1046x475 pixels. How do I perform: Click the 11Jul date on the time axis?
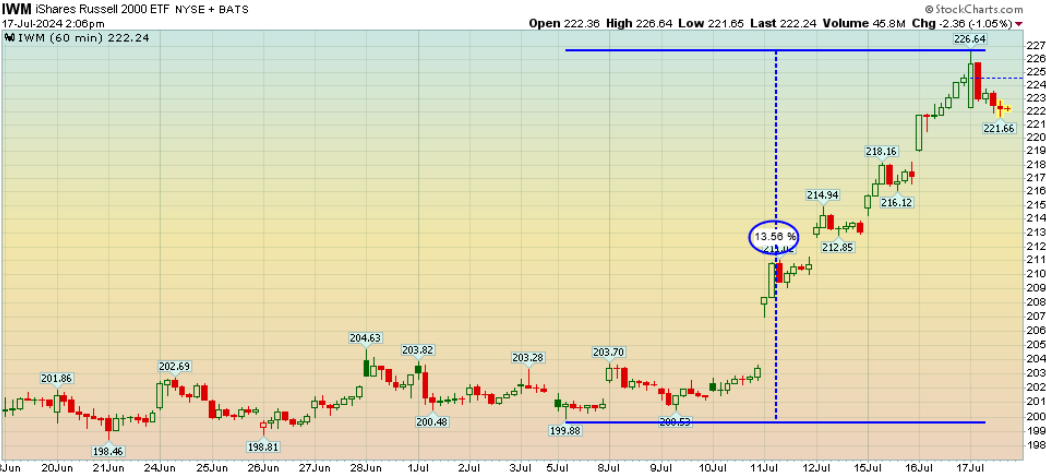click(x=765, y=467)
